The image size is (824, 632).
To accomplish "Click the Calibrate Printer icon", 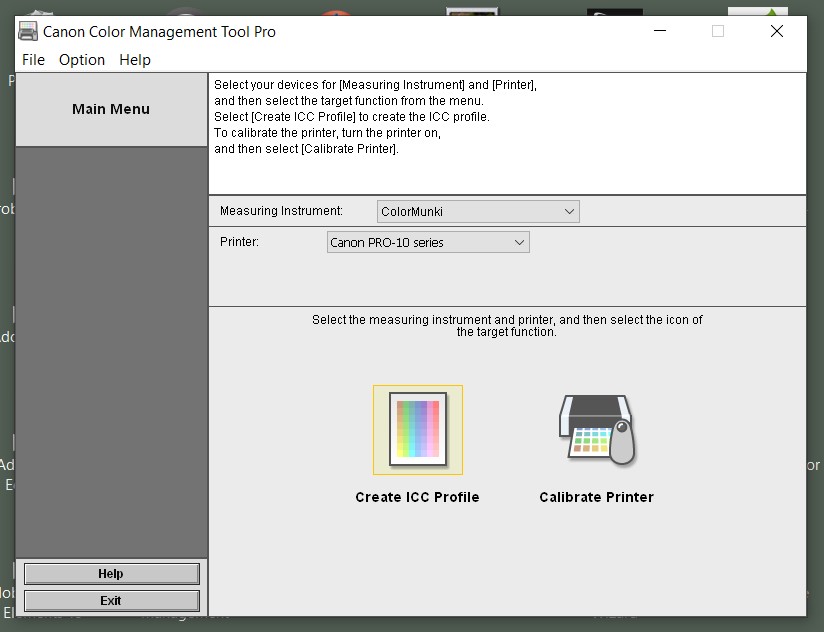I will pos(597,429).
